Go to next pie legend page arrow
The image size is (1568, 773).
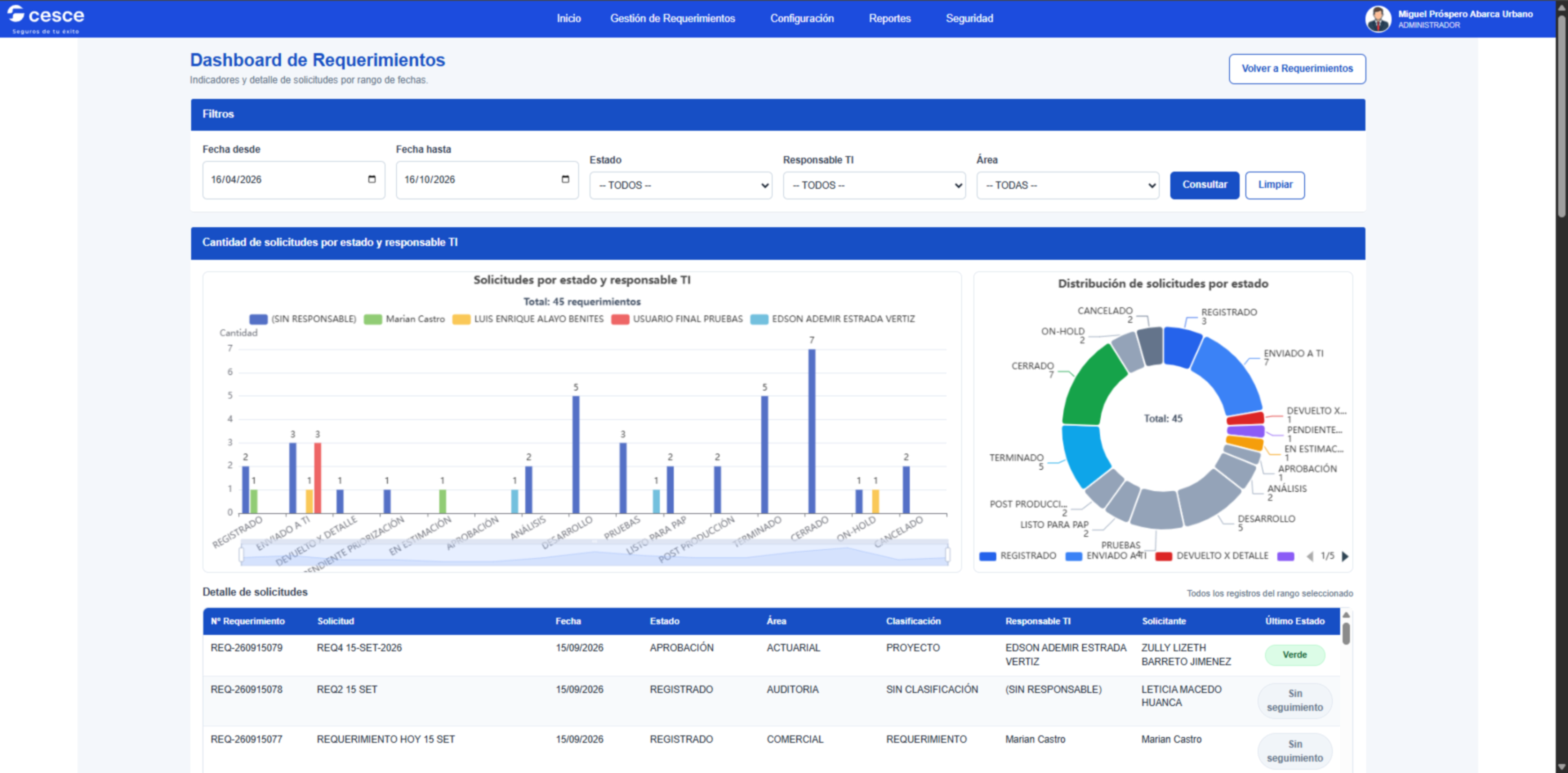1345,556
